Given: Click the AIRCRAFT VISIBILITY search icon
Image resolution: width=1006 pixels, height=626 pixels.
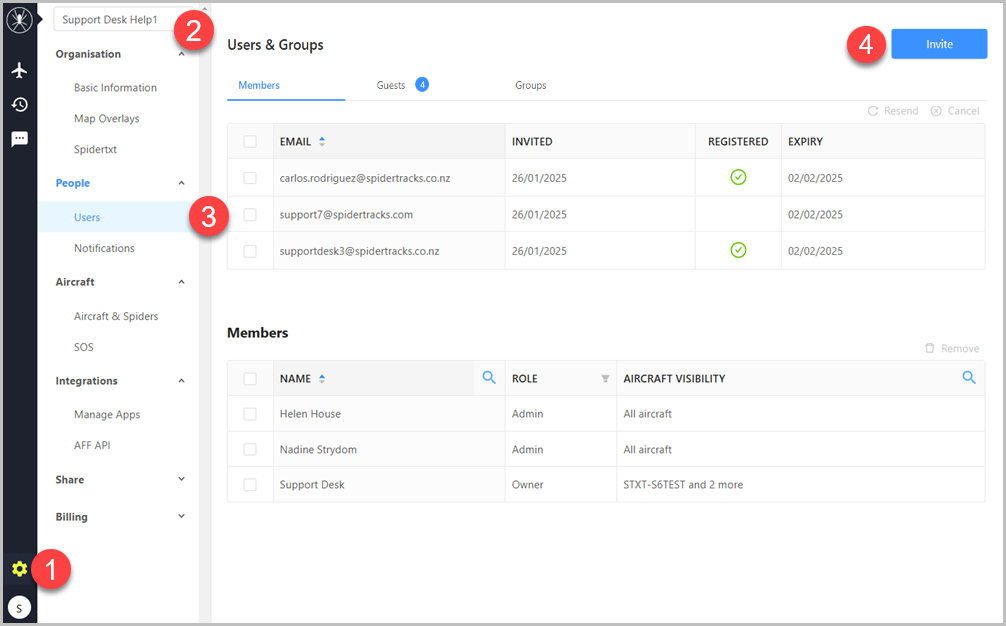Looking at the screenshot, I should coord(968,378).
